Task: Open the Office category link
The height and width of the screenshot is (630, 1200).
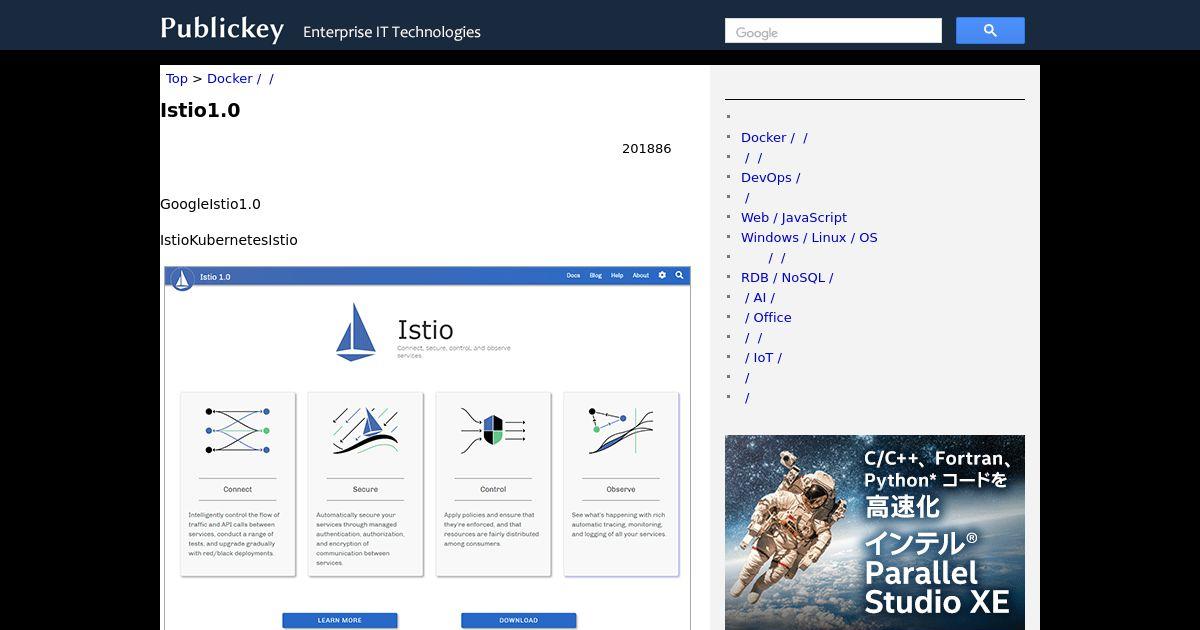Action: [768, 317]
